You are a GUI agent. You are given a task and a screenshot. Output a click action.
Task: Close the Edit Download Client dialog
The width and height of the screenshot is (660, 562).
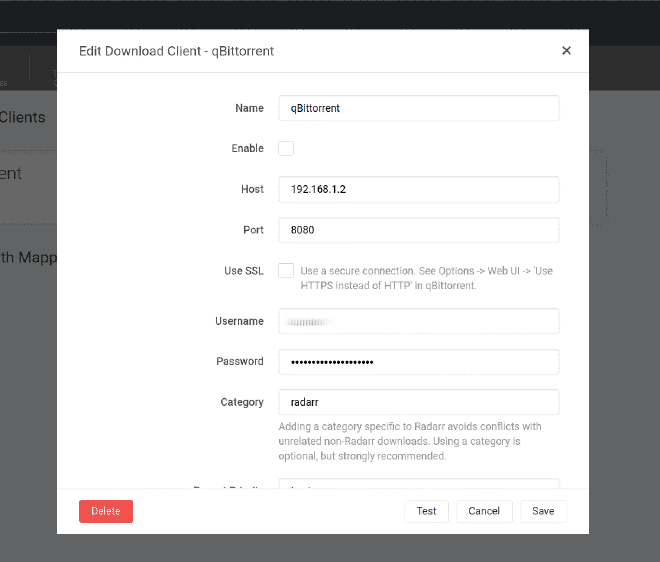(566, 51)
